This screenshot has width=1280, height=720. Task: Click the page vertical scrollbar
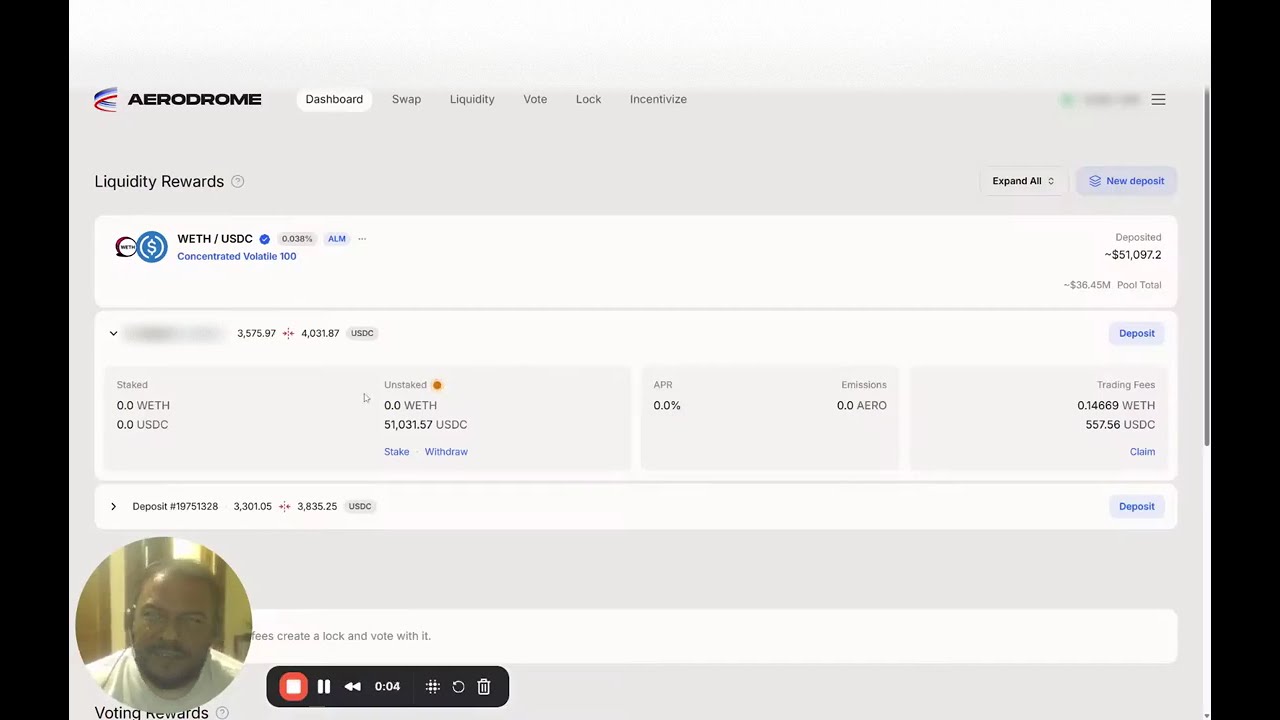pos(1206,268)
